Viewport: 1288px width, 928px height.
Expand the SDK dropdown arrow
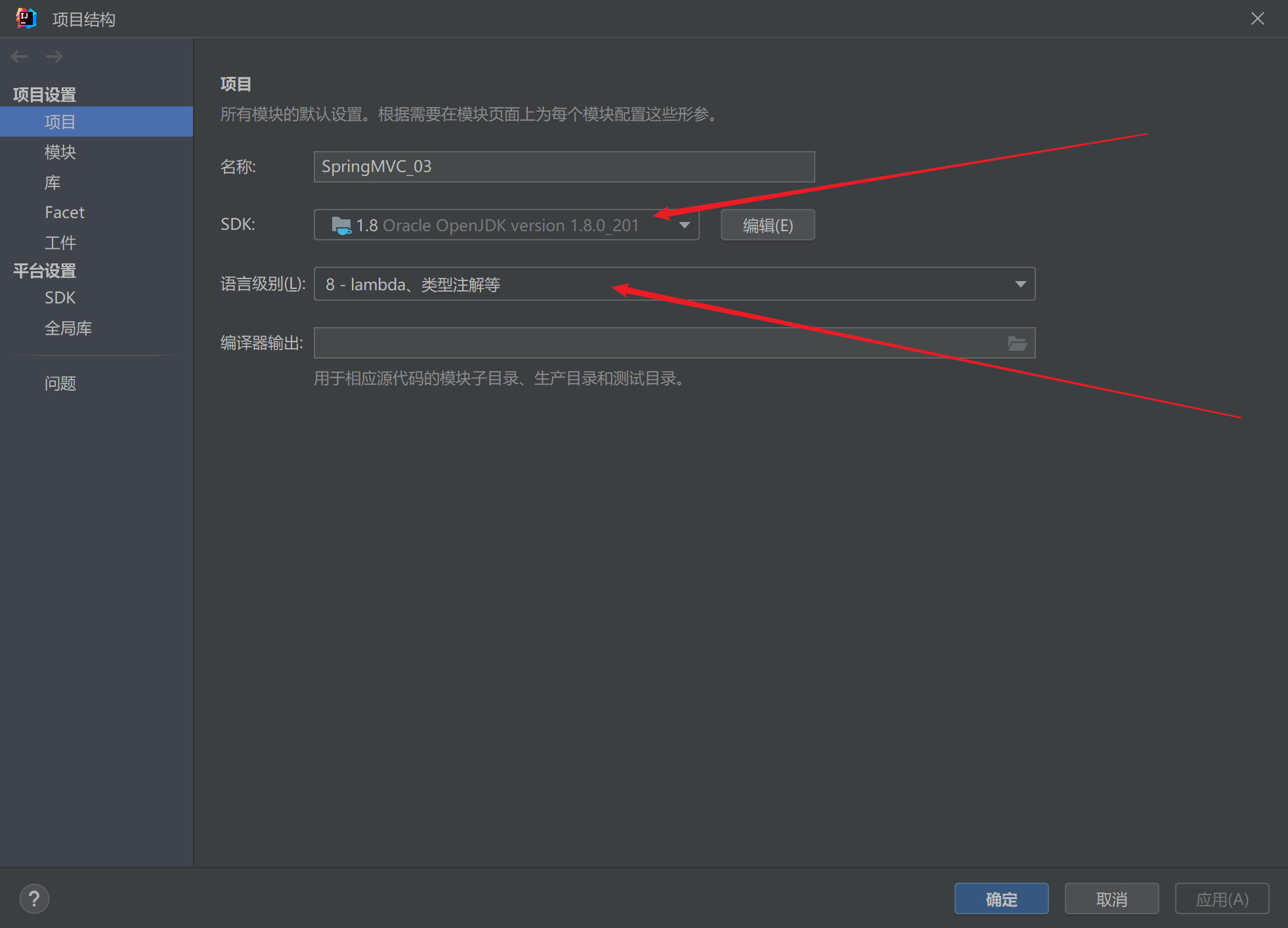click(x=684, y=225)
